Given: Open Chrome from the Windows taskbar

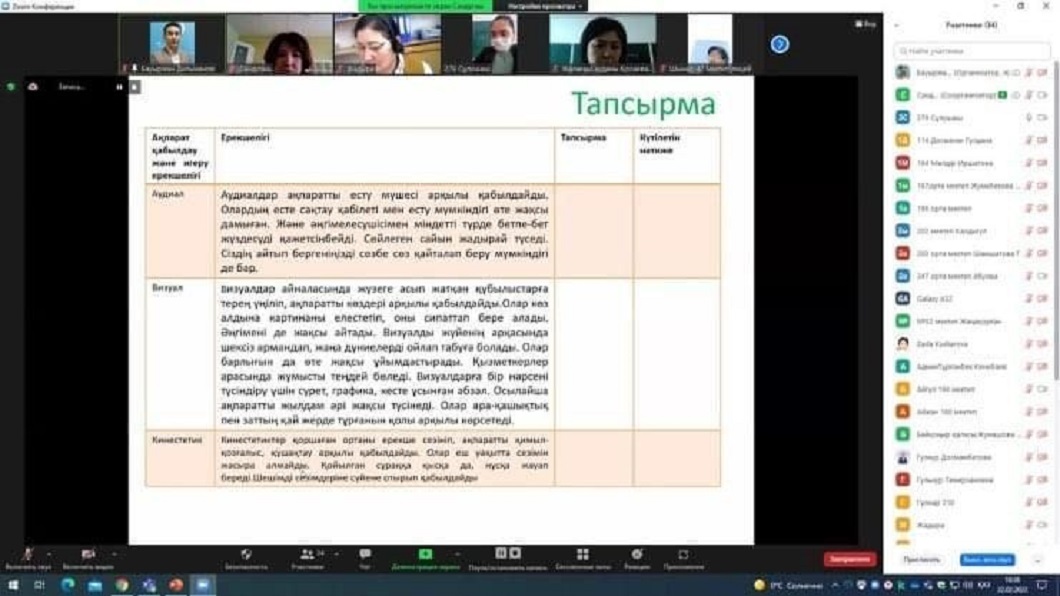Looking at the screenshot, I should pyautogui.click(x=122, y=585).
